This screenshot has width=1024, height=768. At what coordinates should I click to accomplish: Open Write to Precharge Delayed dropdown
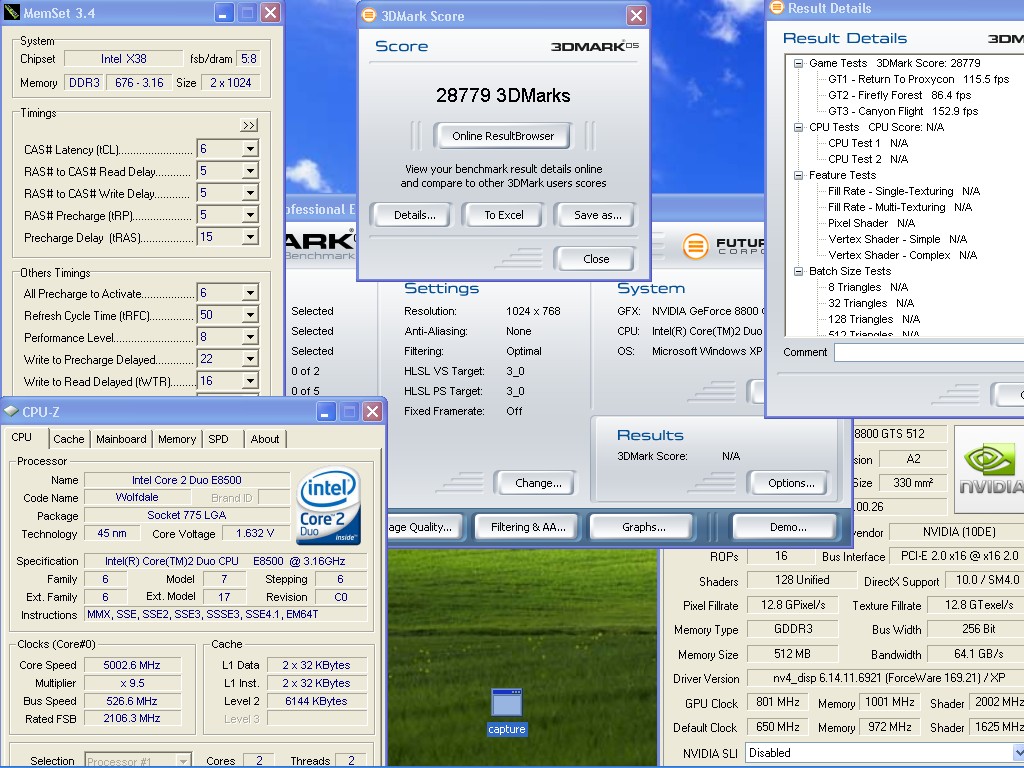pyautogui.click(x=250, y=359)
